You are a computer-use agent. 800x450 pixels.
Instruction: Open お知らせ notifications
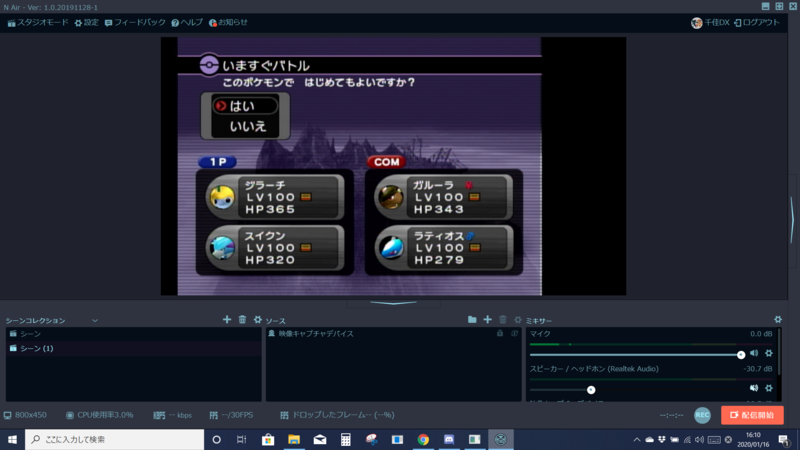tap(228, 22)
